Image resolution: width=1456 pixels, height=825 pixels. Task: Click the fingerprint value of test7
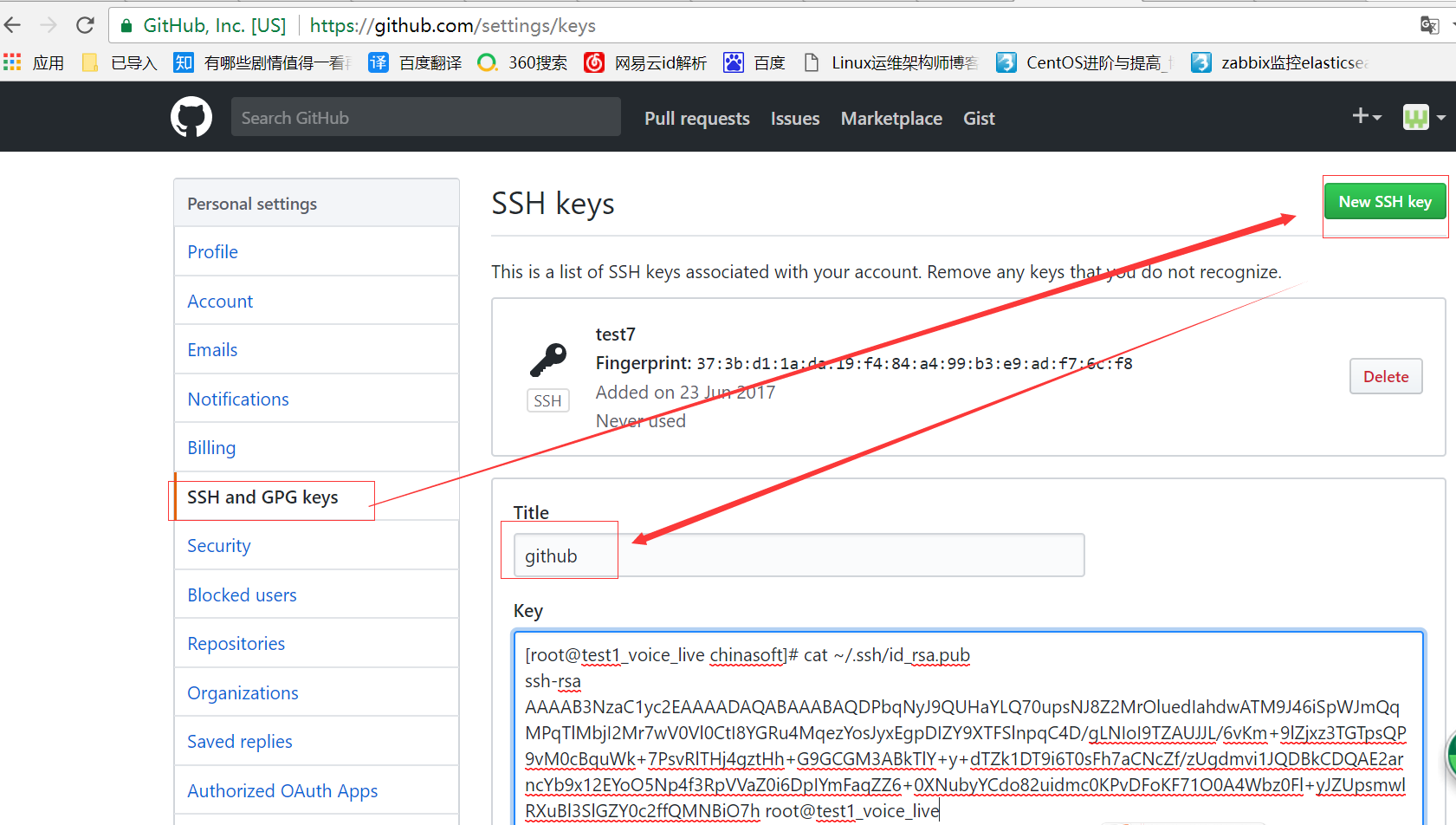915,364
